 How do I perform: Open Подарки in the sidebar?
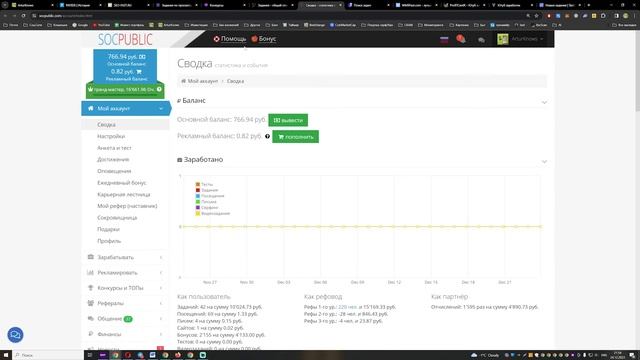[x=108, y=229]
